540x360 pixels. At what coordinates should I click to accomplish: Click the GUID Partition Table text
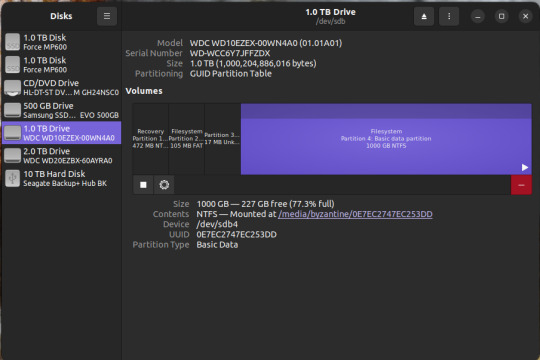tap(230, 73)
